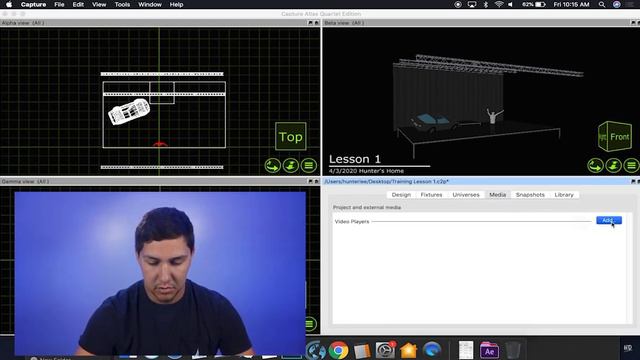Open the Edit menu
The image size is (640, 360).
point(78,4)
